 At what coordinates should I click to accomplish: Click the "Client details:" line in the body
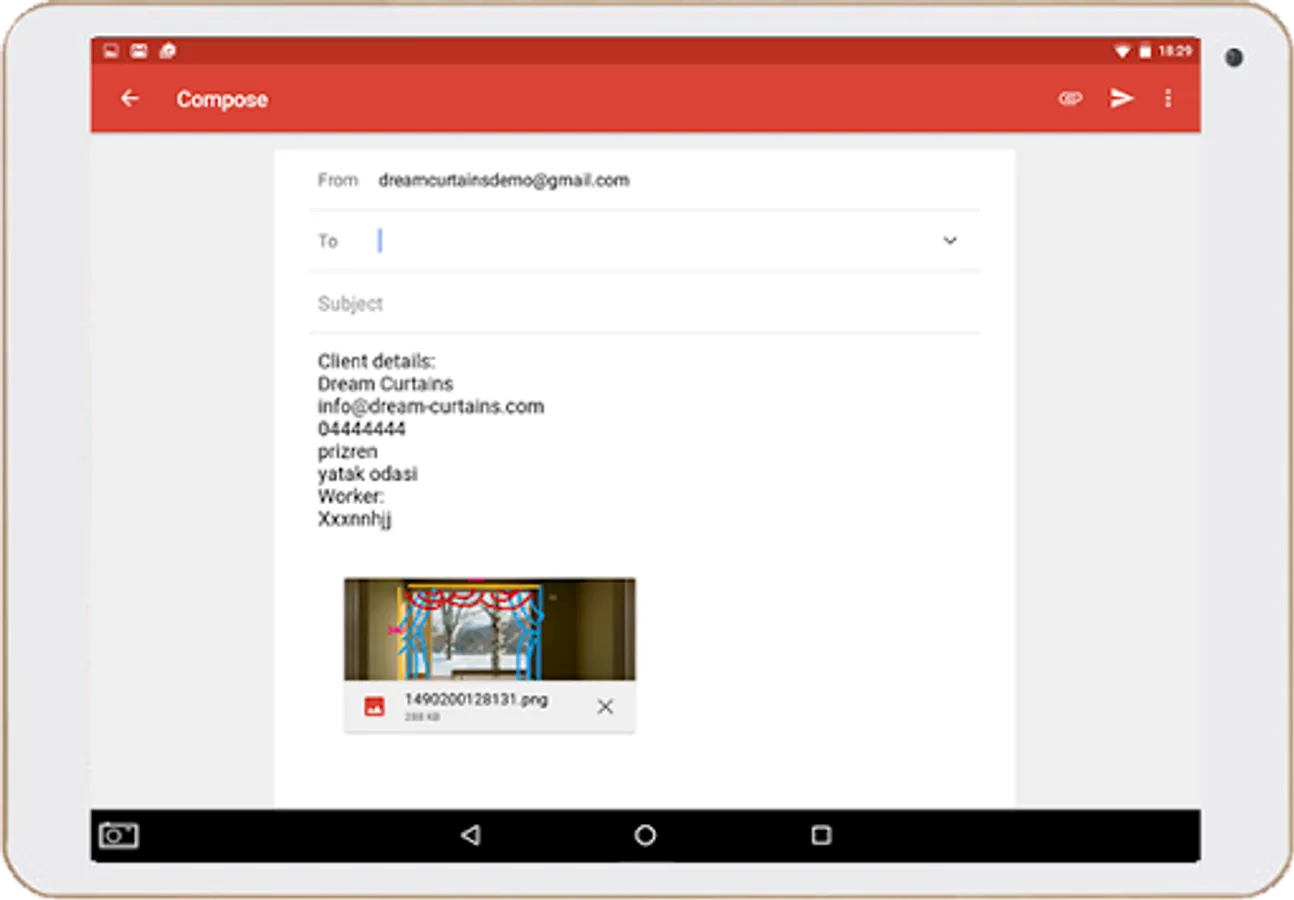tap(377, 361)
